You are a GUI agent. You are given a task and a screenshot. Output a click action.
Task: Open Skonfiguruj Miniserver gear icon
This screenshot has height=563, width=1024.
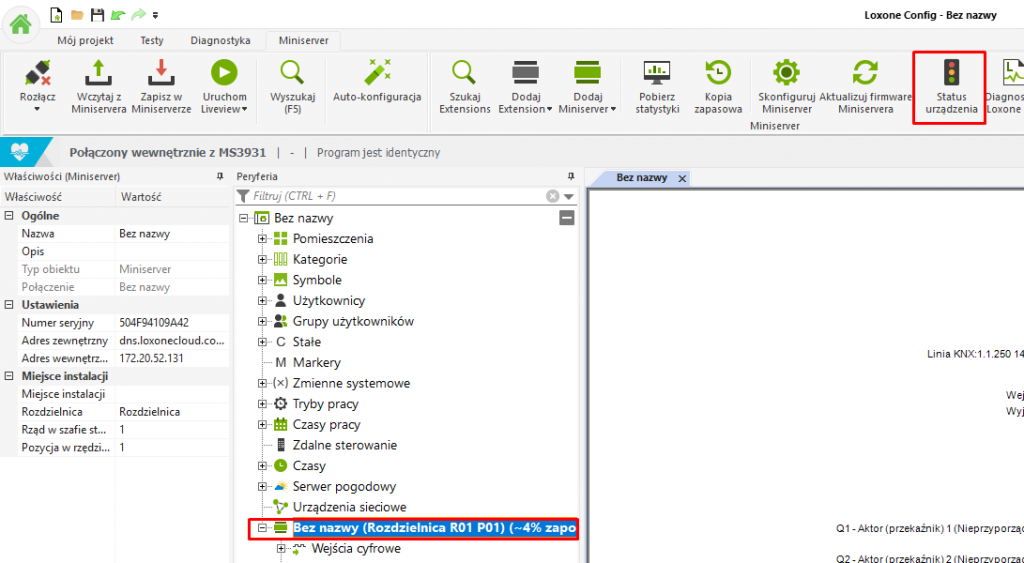[786, 74]
